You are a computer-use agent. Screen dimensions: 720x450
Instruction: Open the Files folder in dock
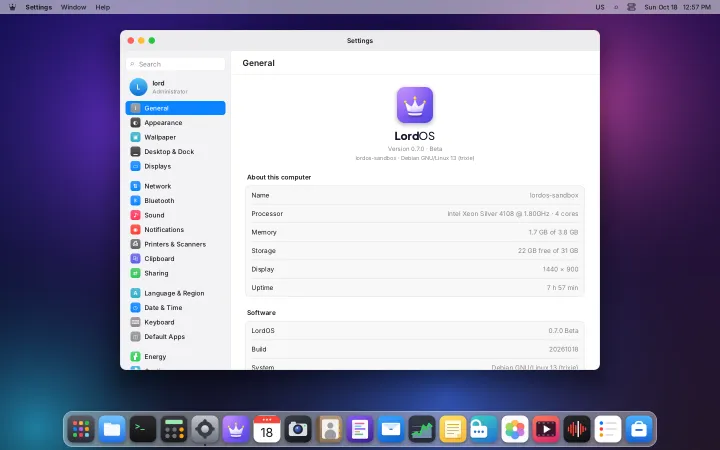click(112, 429)
